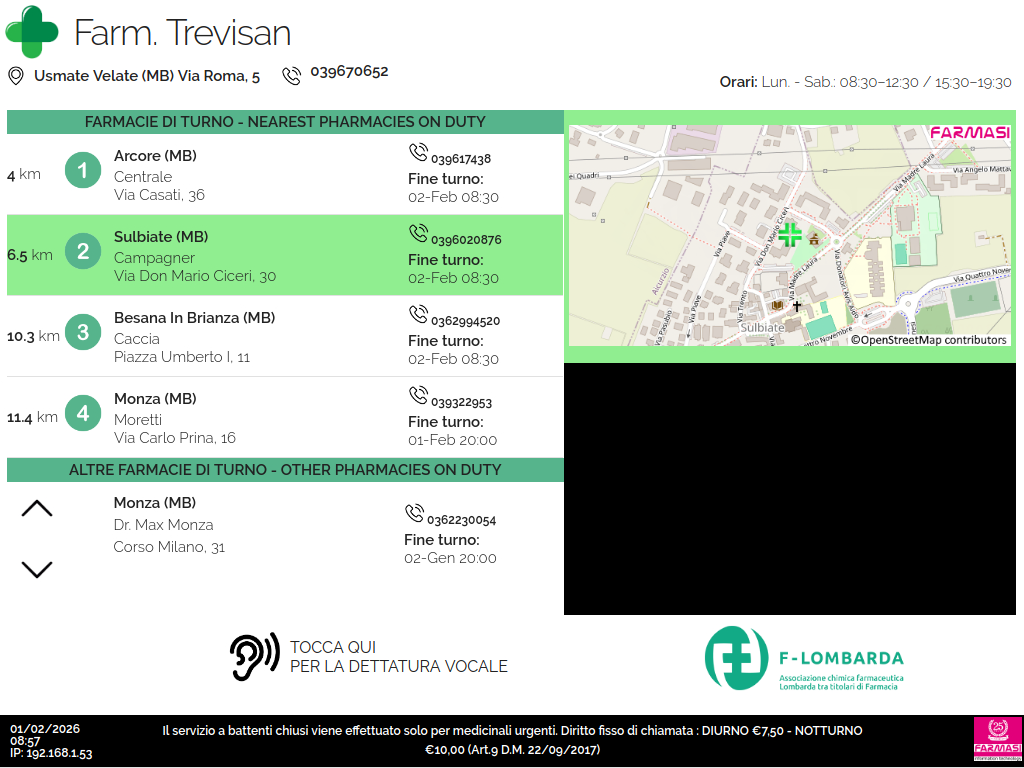Select the number 1 badge for Arcore
Image resolution: width=1024 pixels, height=768 pixels.
coord(83,171)
